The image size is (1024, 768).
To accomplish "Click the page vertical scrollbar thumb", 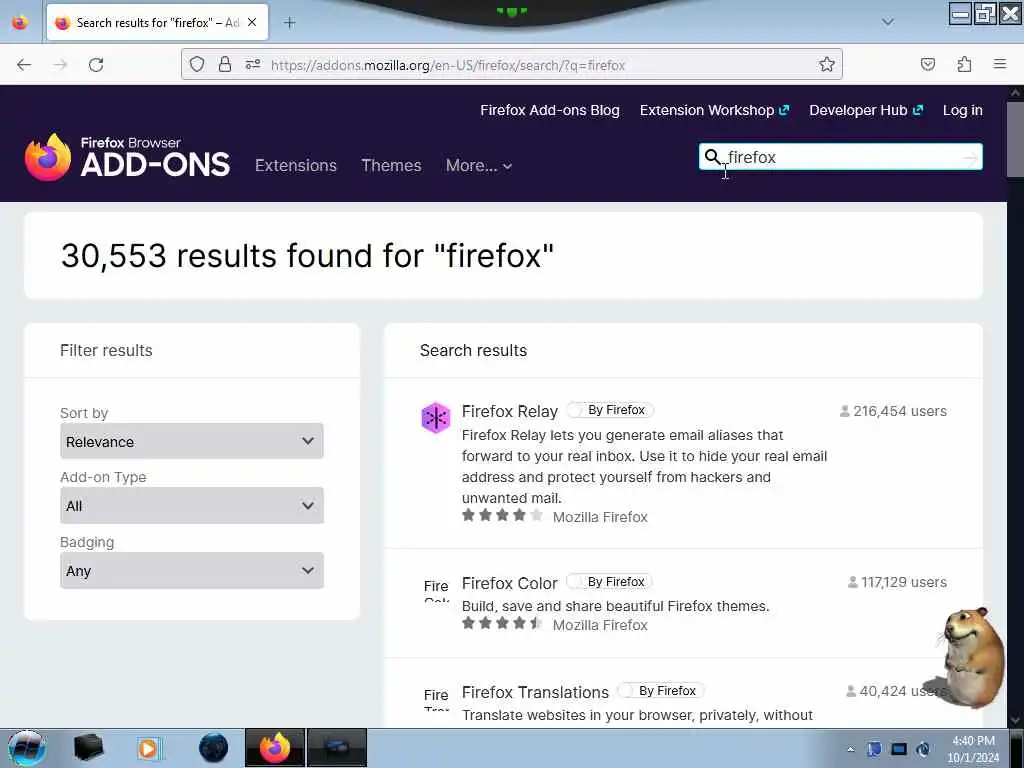I will [x=1015, y=137].
